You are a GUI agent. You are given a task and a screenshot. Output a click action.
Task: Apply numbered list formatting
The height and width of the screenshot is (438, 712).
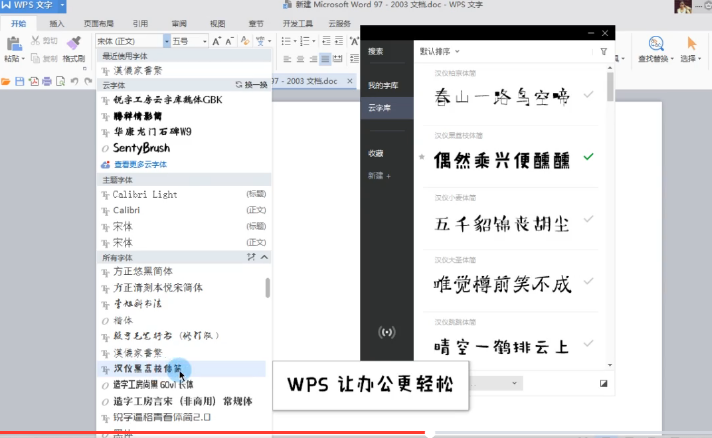(x=305, y=41)
